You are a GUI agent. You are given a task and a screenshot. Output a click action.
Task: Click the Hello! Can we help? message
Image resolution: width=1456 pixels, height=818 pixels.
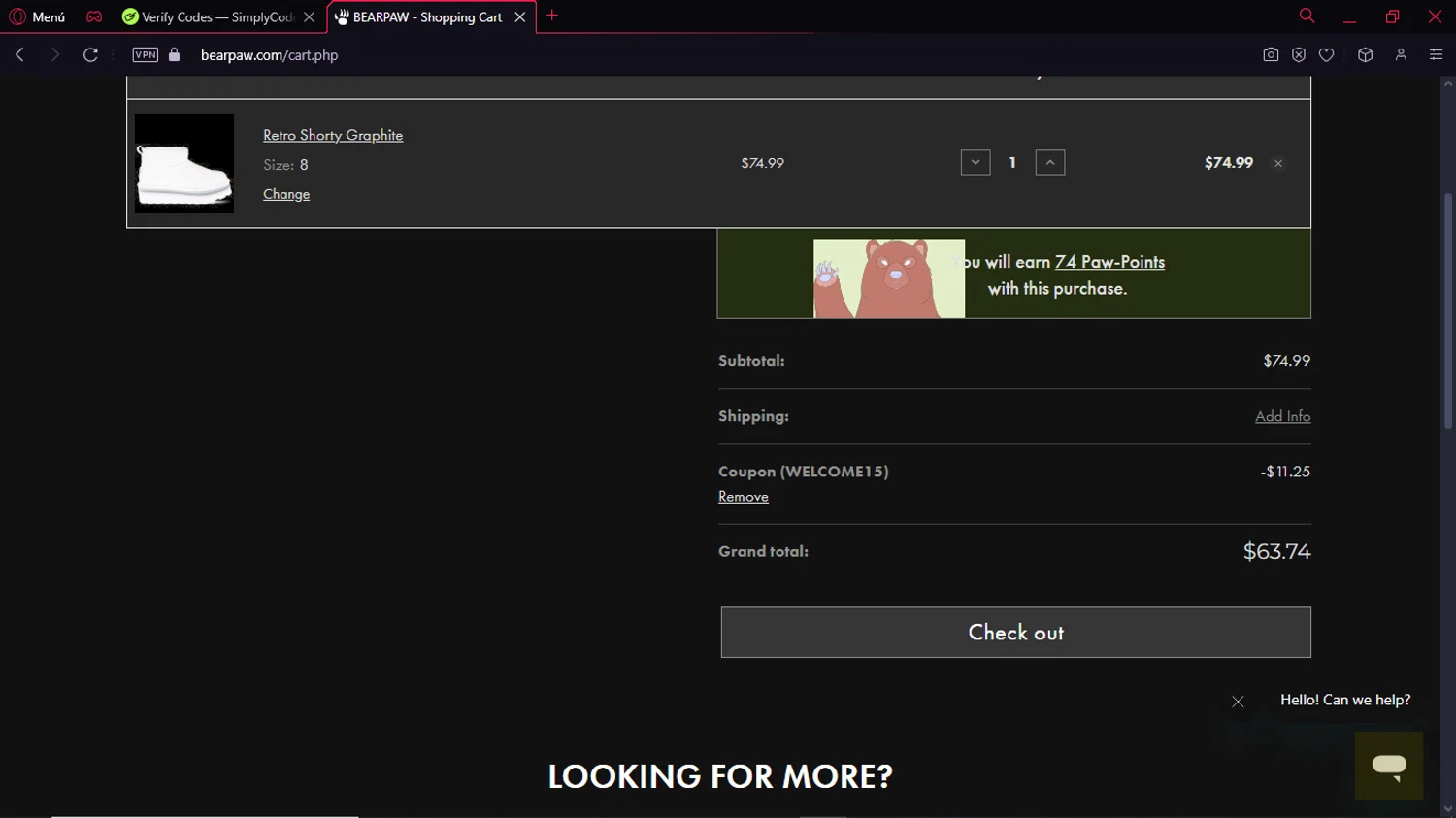coord(1345,700)
